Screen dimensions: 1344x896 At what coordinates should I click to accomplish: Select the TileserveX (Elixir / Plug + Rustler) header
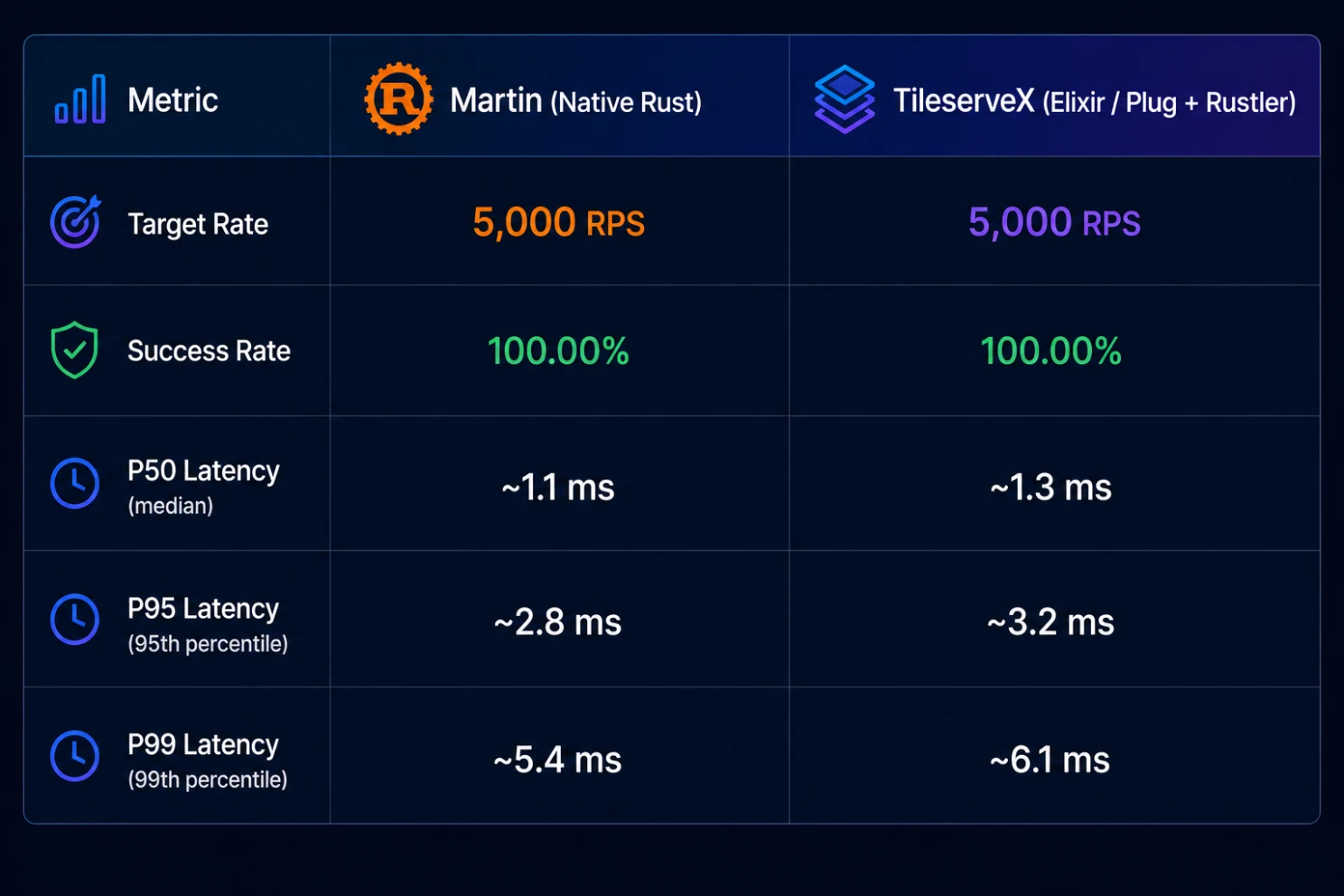[x=1095, y=101]
